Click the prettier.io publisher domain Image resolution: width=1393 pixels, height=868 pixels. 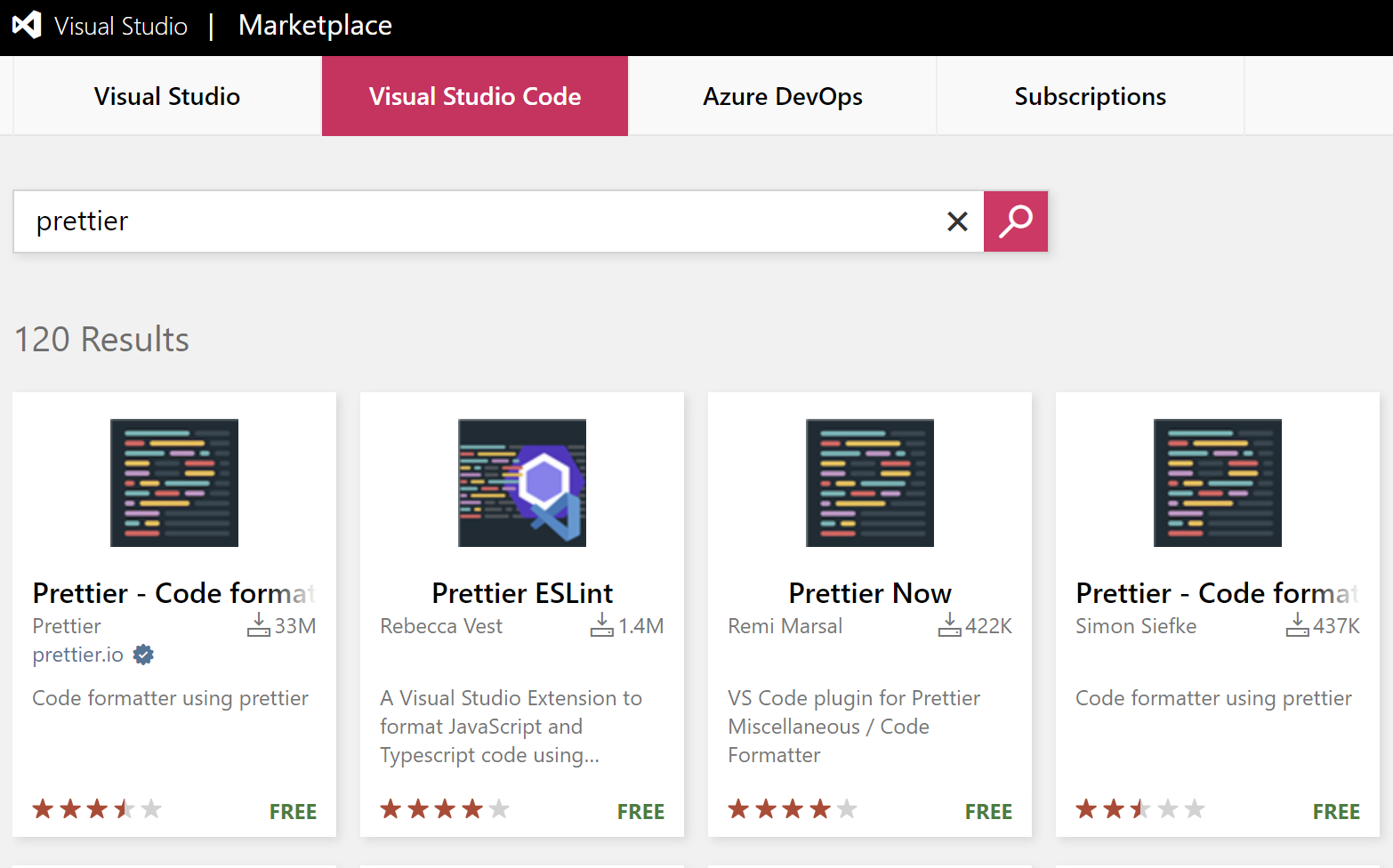78,655
